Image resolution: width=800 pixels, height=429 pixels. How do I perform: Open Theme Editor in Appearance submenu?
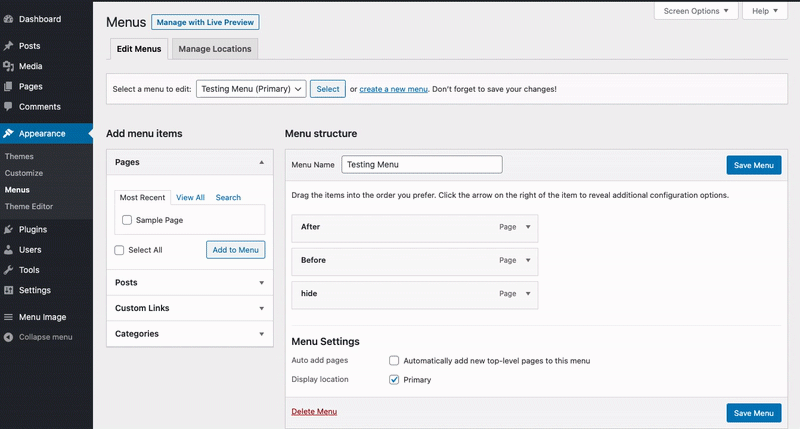29,207
